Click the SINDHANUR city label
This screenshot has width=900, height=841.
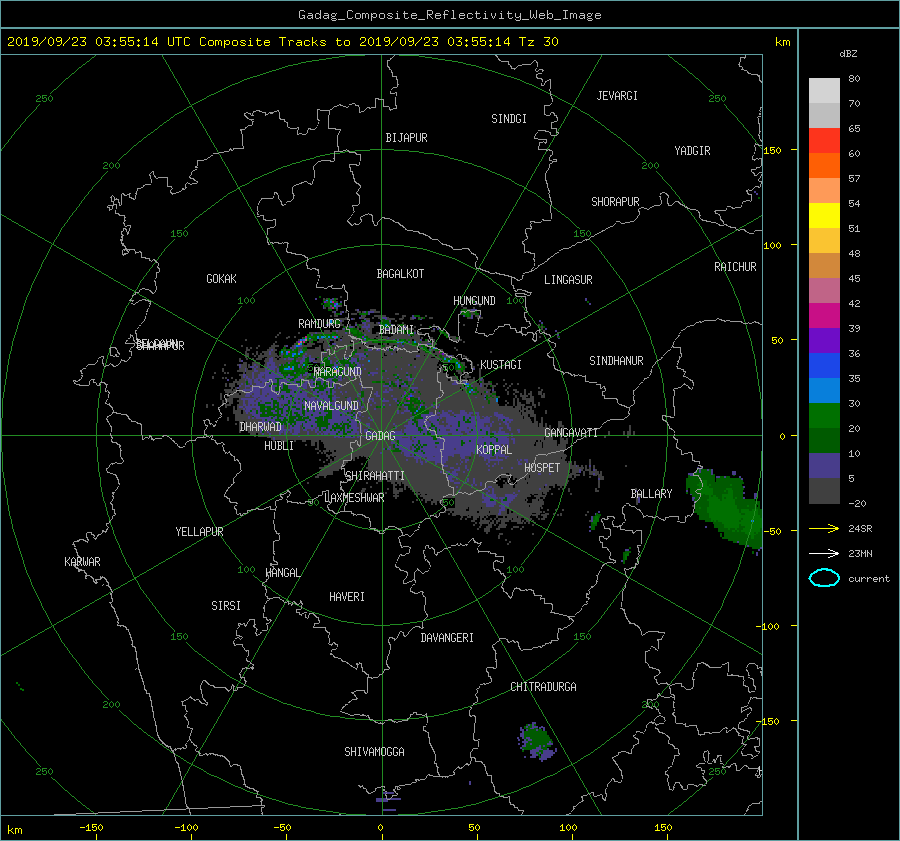click(x=616, y=361)
